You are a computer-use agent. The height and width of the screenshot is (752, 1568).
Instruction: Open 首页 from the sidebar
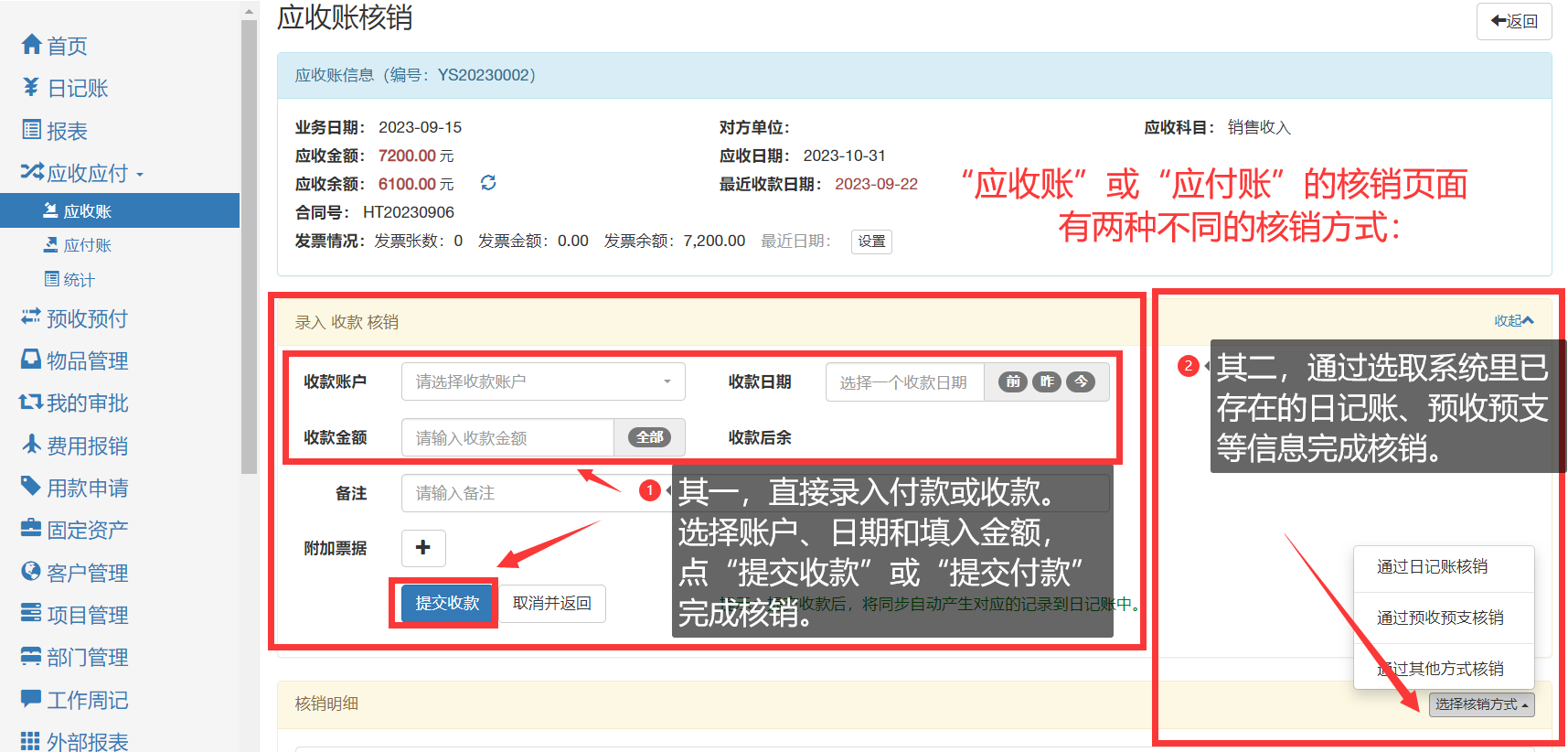point(67,46)
